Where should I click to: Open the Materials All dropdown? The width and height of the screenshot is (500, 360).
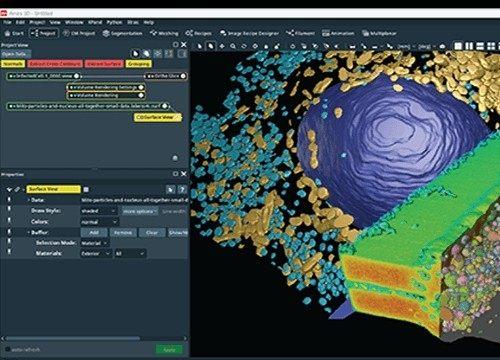point(130,254)
